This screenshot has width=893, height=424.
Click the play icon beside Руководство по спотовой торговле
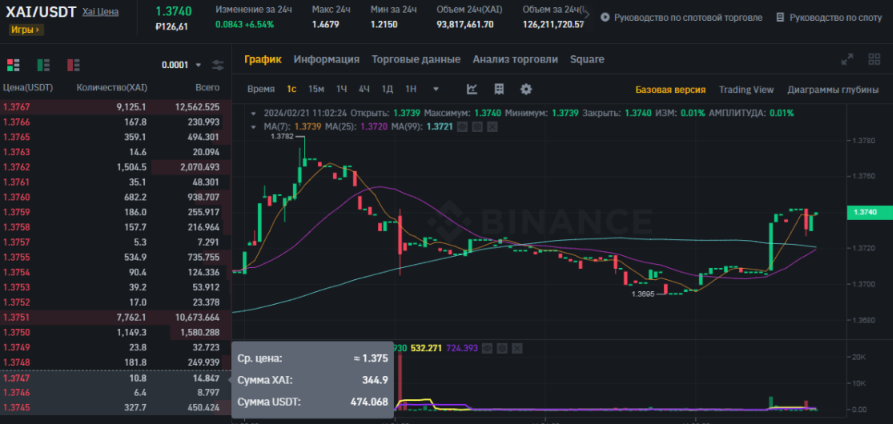point(604,18)
